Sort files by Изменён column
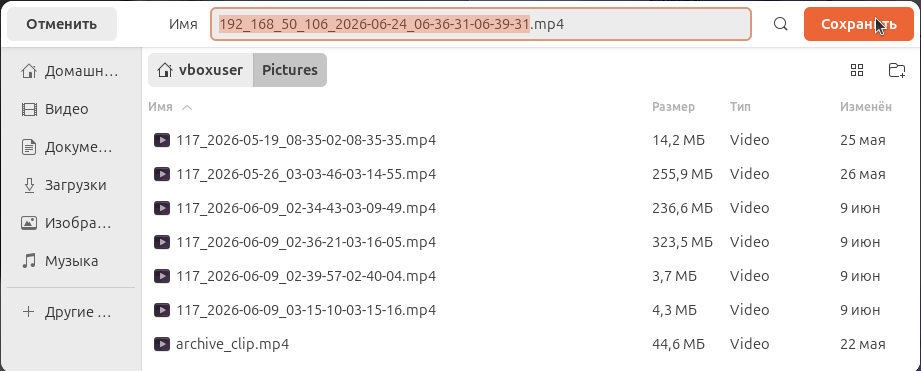 tap(866, 107)
